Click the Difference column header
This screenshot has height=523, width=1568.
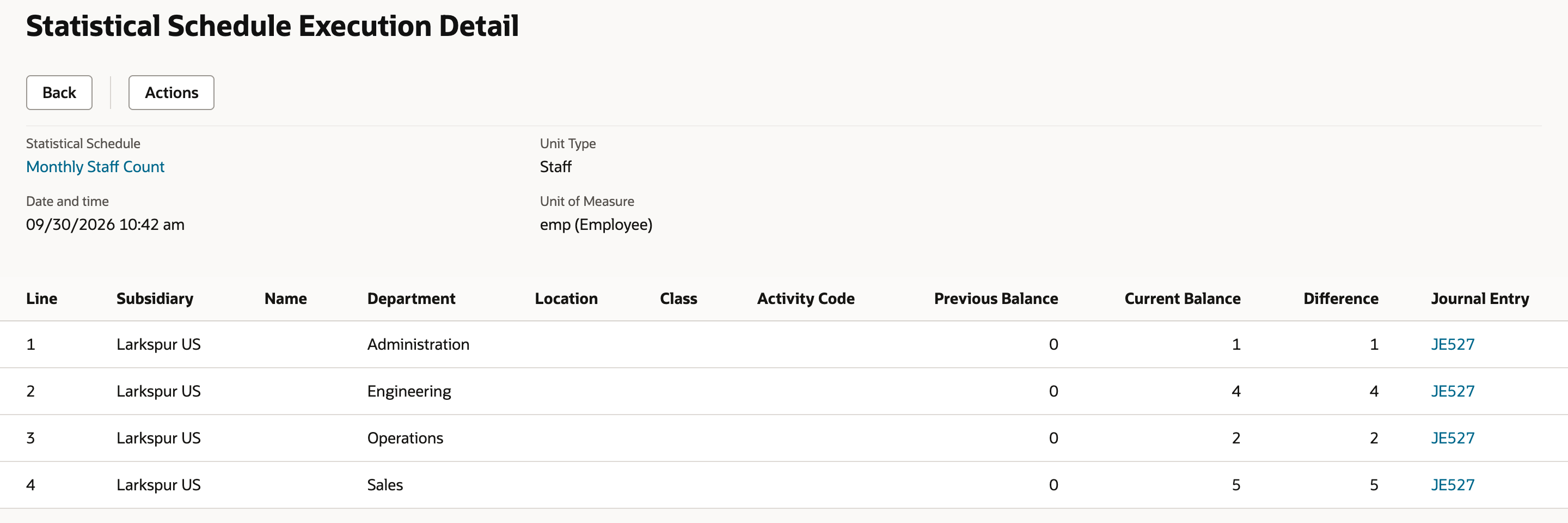coord(1340,299)
